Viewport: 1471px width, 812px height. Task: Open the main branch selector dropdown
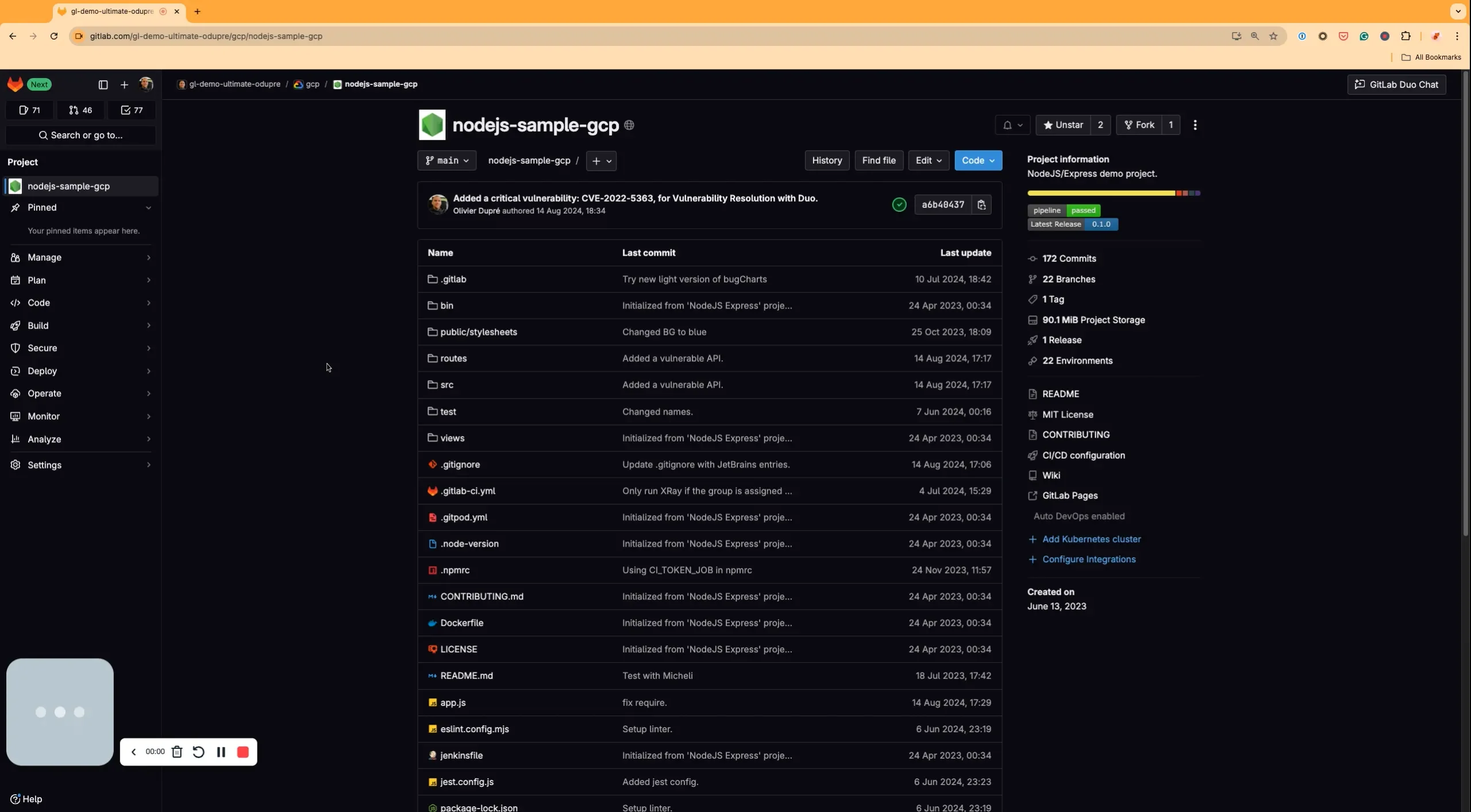tap(447, 160)
